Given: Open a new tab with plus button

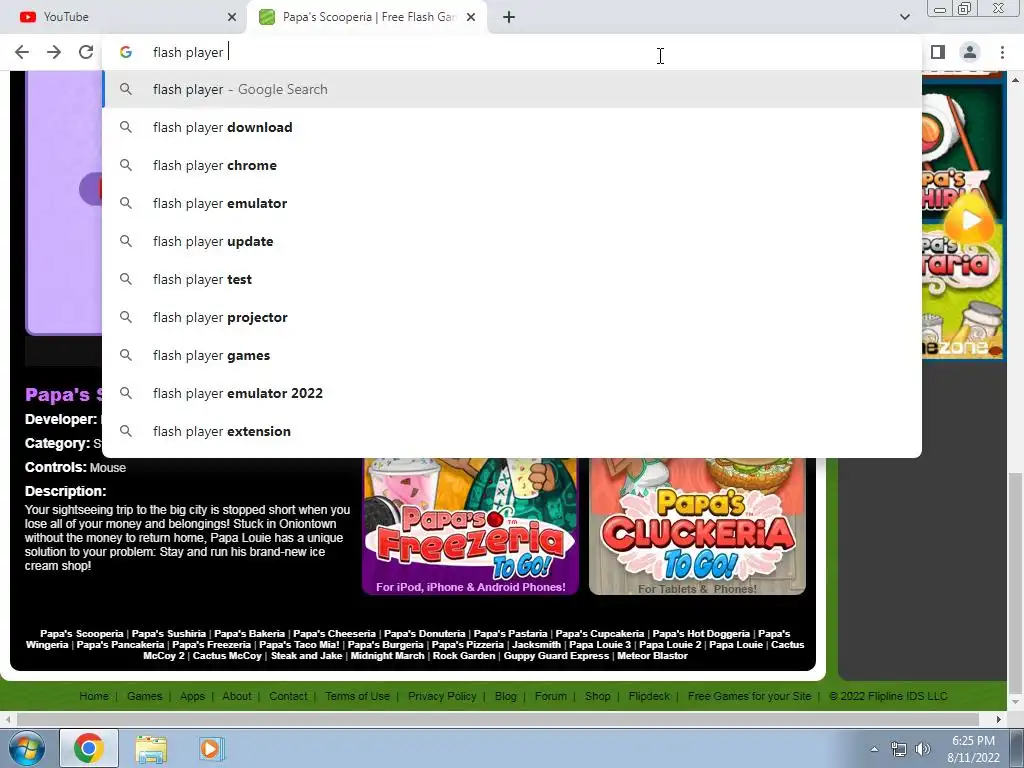Looking at the screenshot, I should click(509, 17).
